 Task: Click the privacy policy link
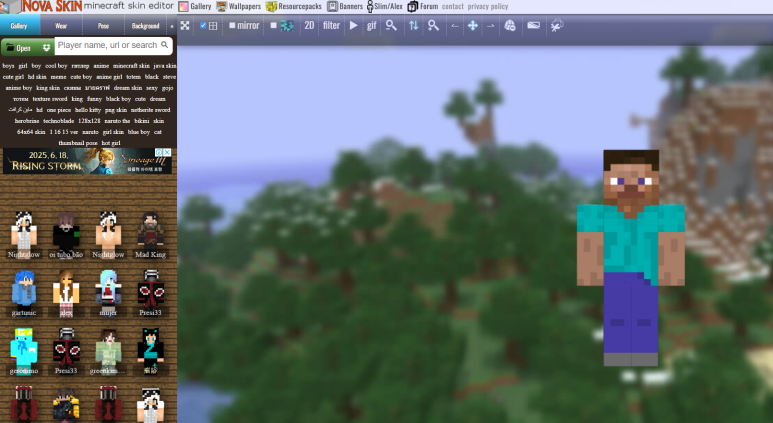coord(488,6)
